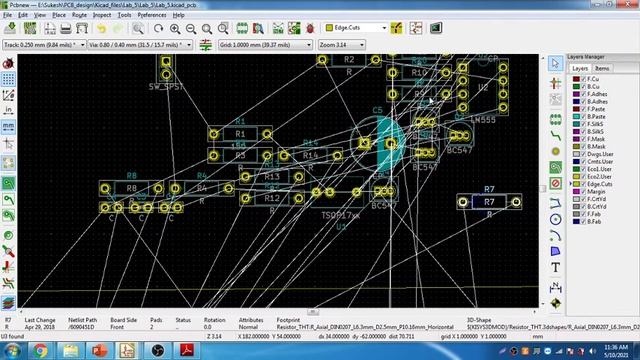Switch to Items tab in Layers Manager
This screenshot has width=640, height=360.
pyautogui.click(x=602, y=69)
